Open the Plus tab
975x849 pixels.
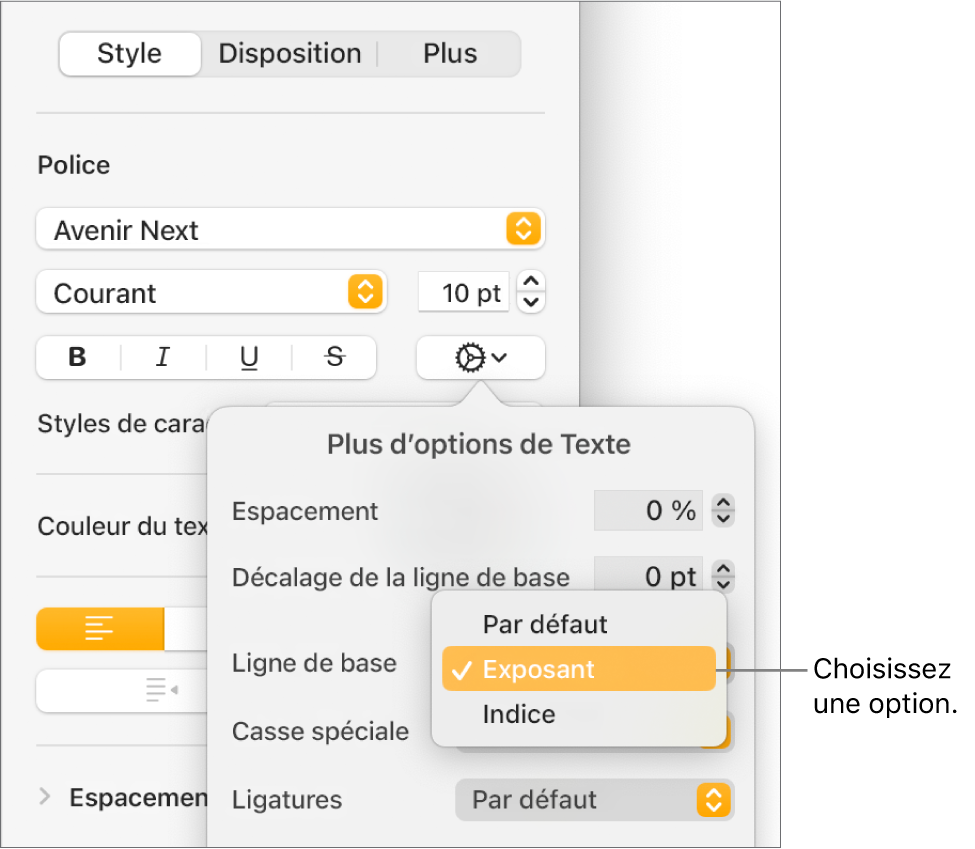(x=450, y=54)
